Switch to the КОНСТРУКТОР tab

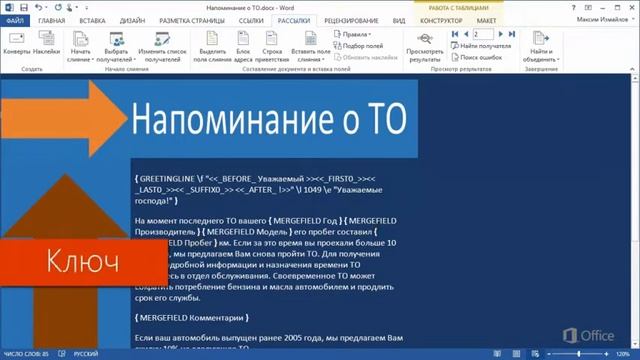pos(441,20)
